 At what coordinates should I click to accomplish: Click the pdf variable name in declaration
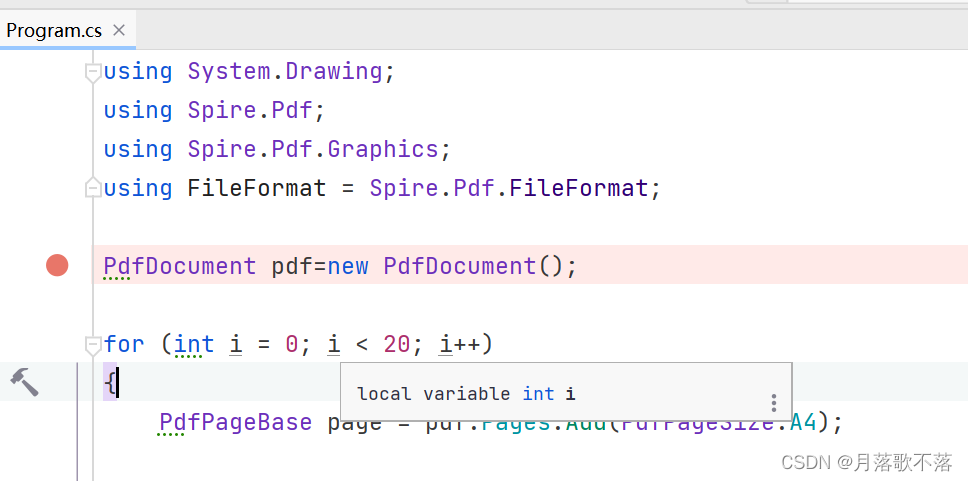pos(293,267)
